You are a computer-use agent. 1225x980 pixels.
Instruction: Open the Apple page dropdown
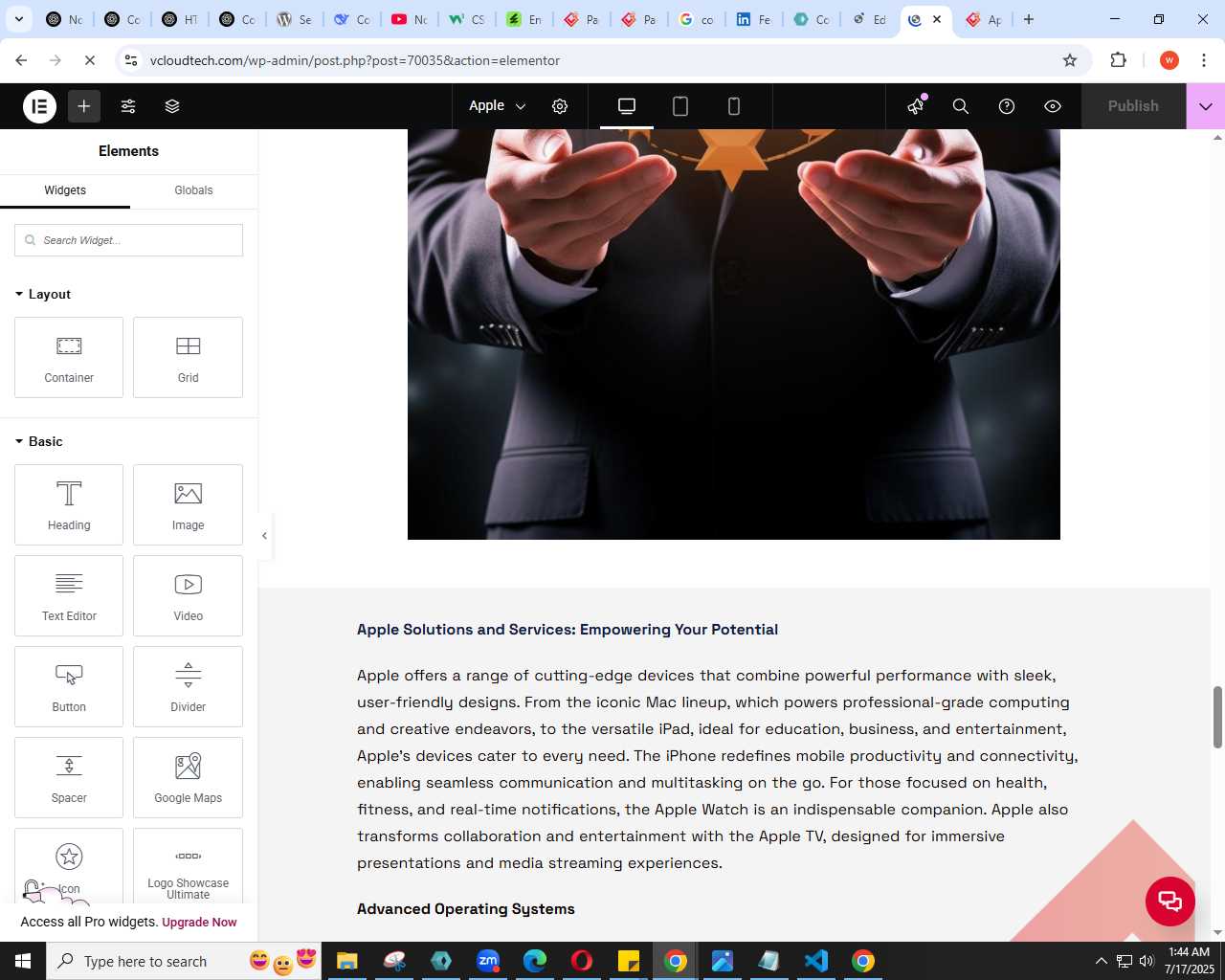(498, 106)
